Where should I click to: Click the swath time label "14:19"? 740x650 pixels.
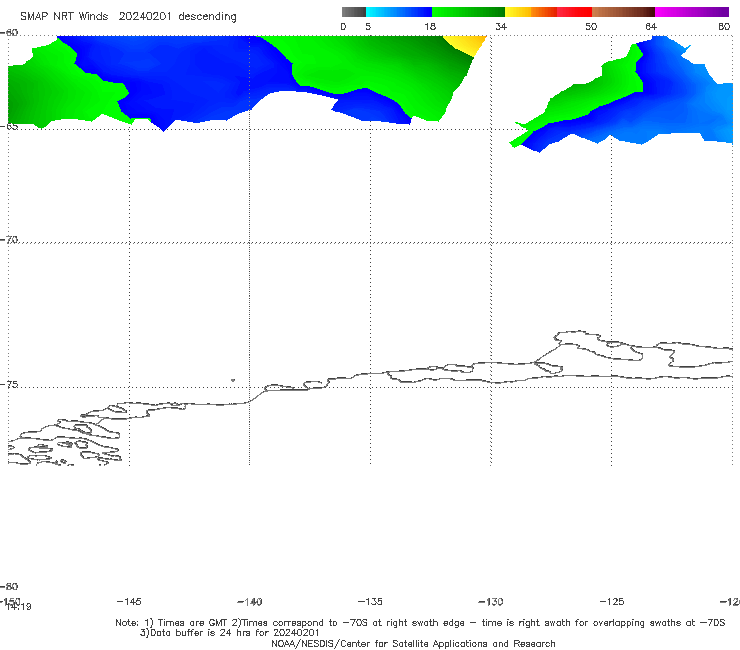pyautogui.click(x=19, y=607)
